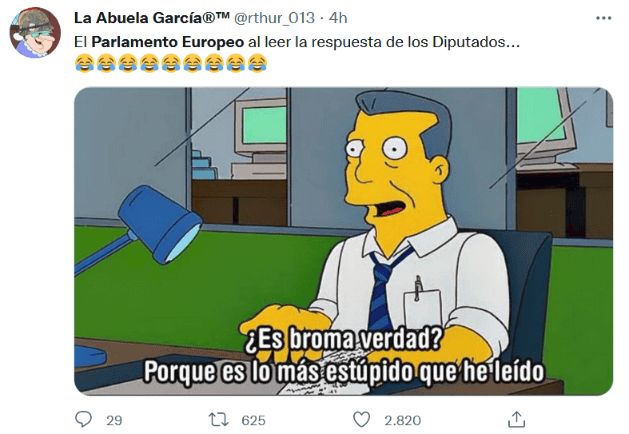Like the tweet with heart icon

pos(361,420)
